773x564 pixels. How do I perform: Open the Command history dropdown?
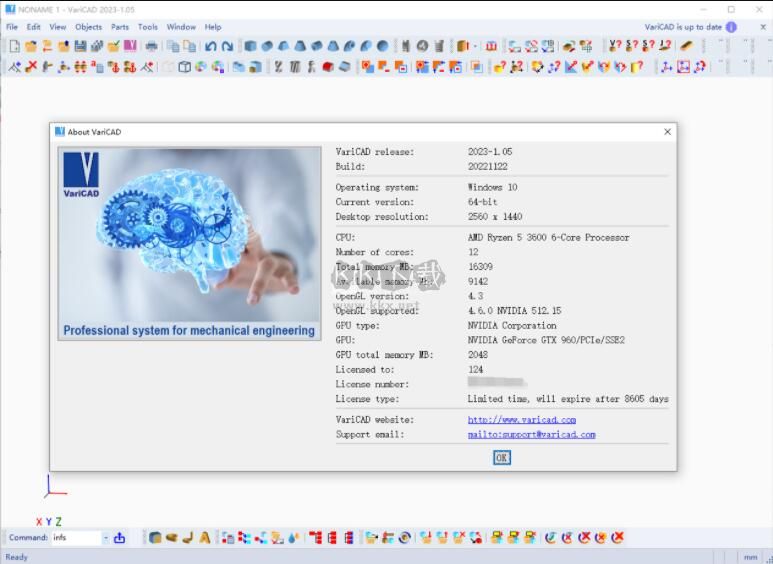click(104, 538)
